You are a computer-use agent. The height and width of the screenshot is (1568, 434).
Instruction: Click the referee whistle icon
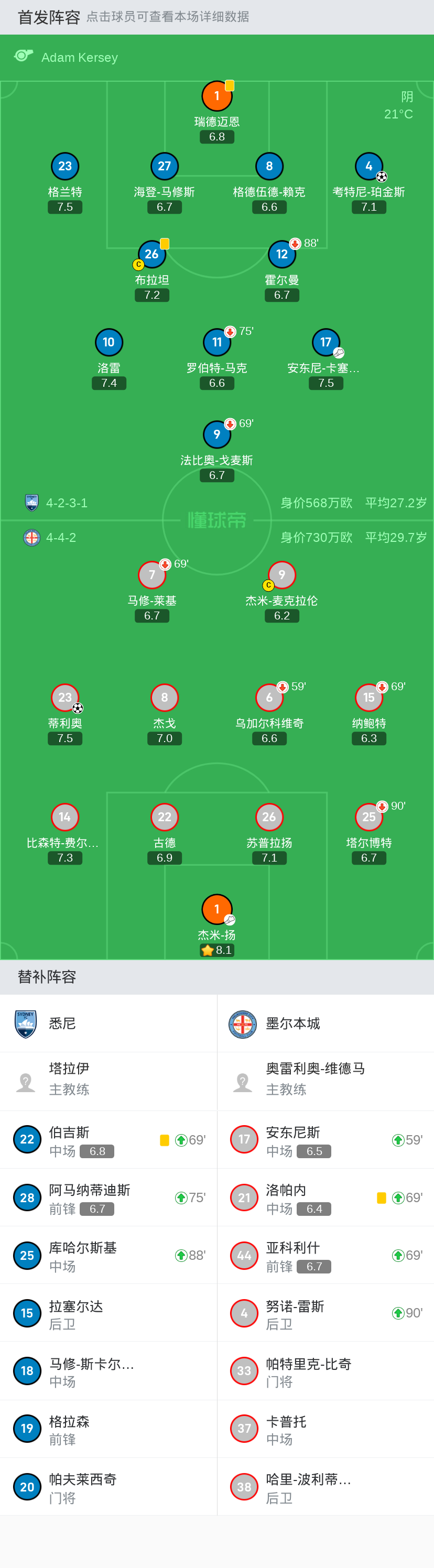click(x=23, y=56)
